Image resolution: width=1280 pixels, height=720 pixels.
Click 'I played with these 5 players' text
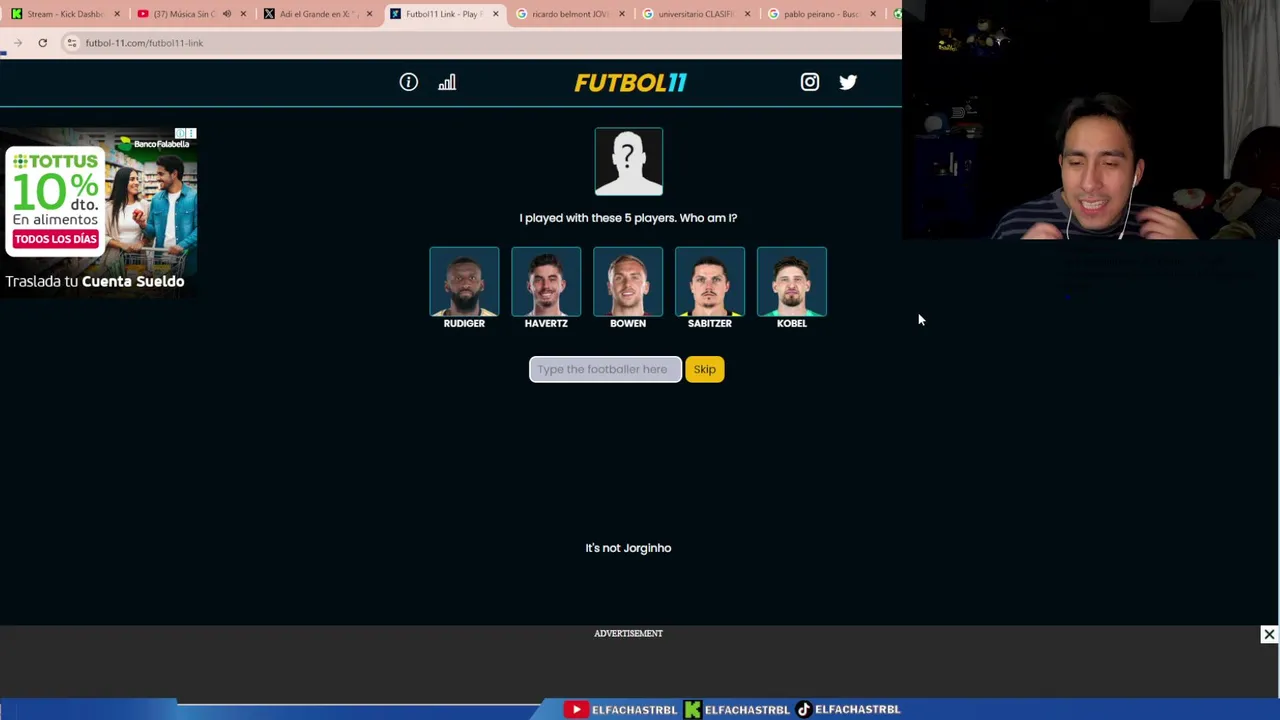coord(628,218)
